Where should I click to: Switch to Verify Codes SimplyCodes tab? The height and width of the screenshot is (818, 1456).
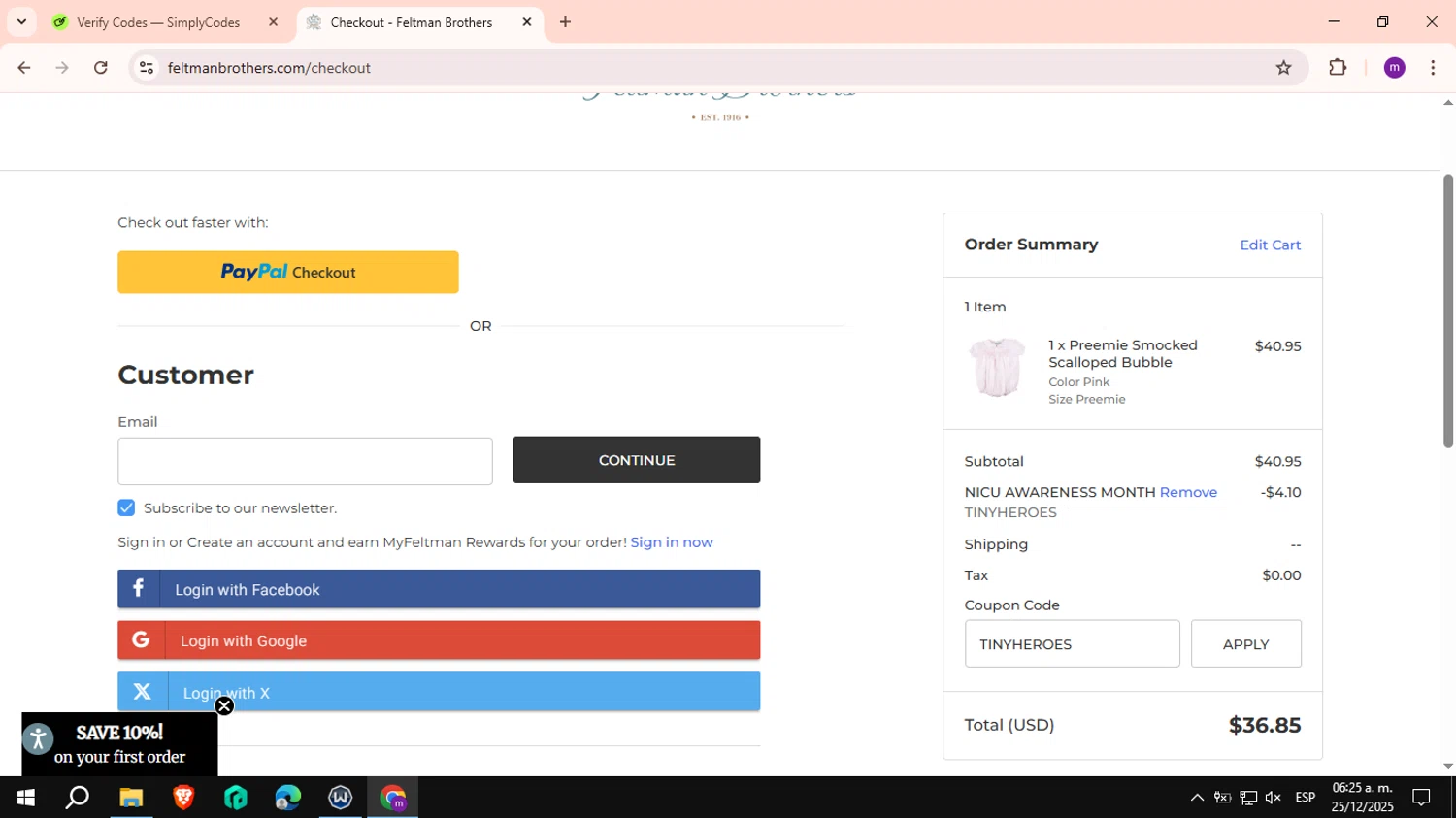click(x=158, y=22)
